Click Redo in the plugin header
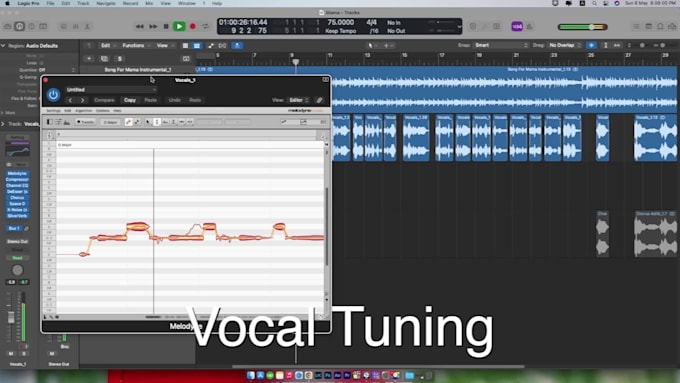 (195, 100)
